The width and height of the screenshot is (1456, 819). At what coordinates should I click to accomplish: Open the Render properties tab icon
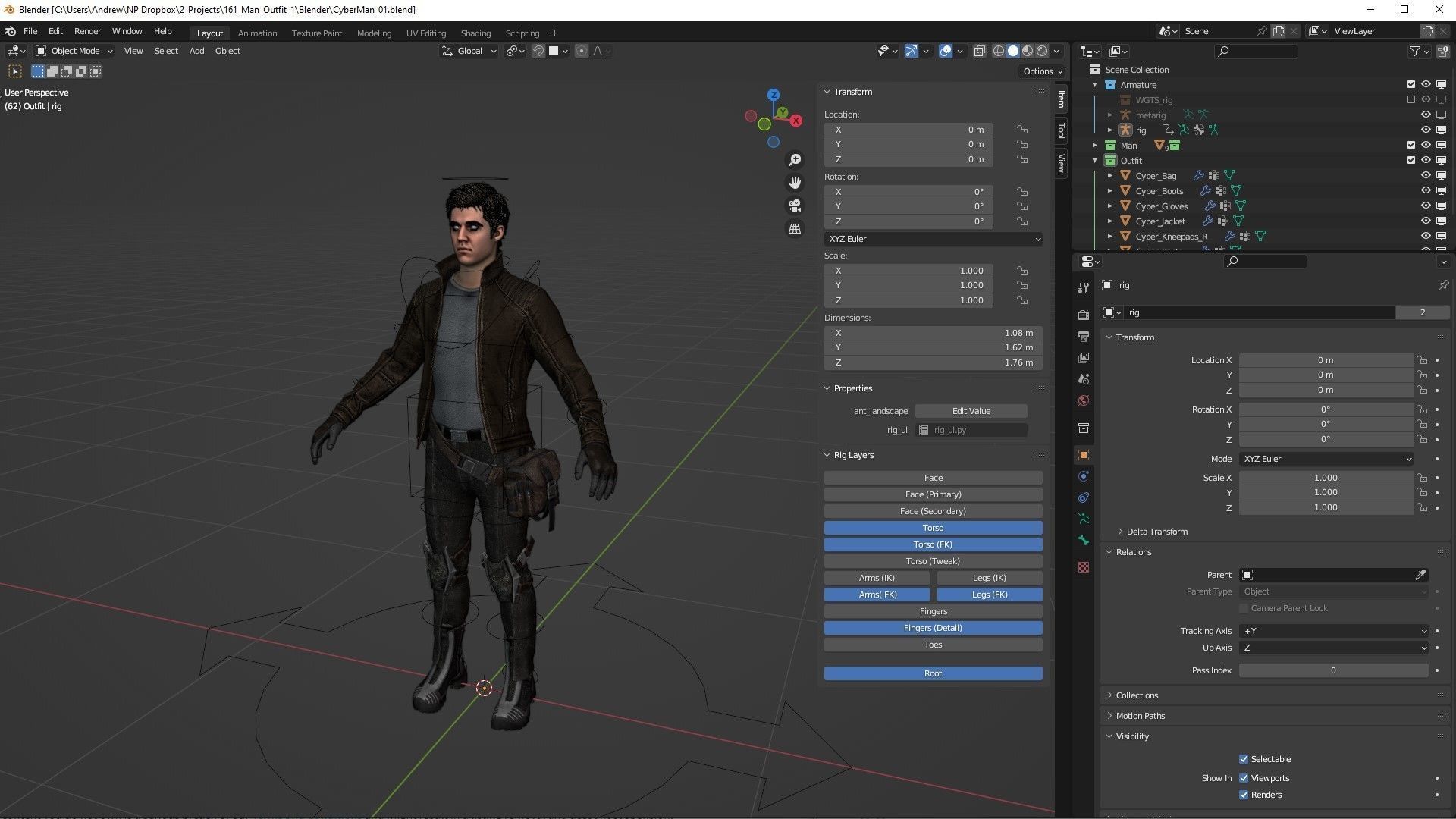[1084, 315]
